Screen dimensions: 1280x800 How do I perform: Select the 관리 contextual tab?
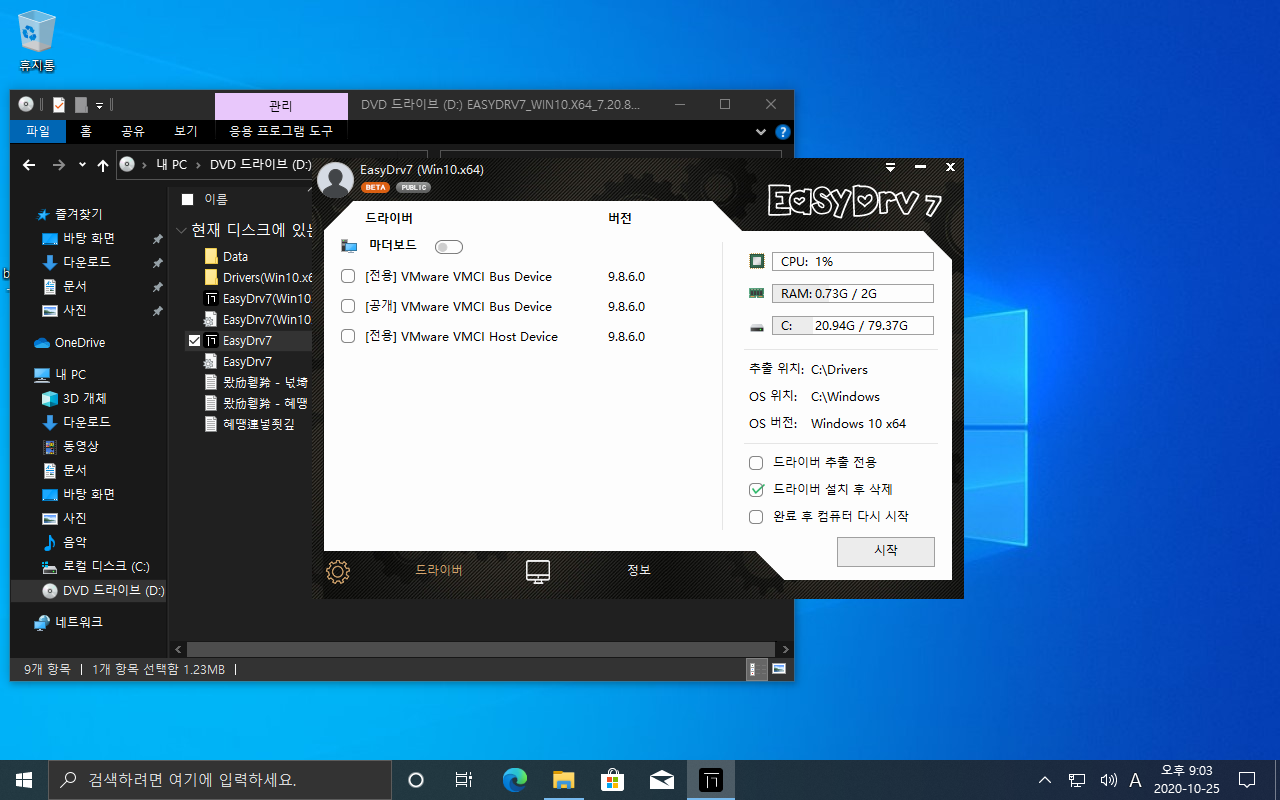pyautogui.click(x=281, y=105)
